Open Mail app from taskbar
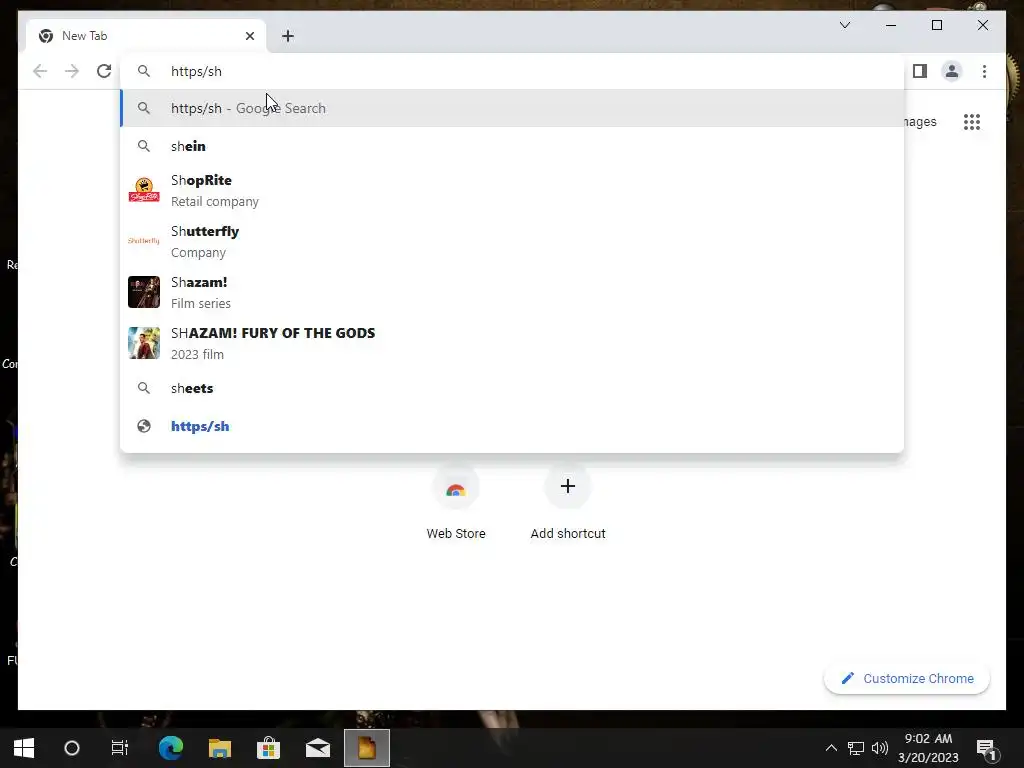The height and width of the screenshot is (768, 1024). [x=318, y=748]
